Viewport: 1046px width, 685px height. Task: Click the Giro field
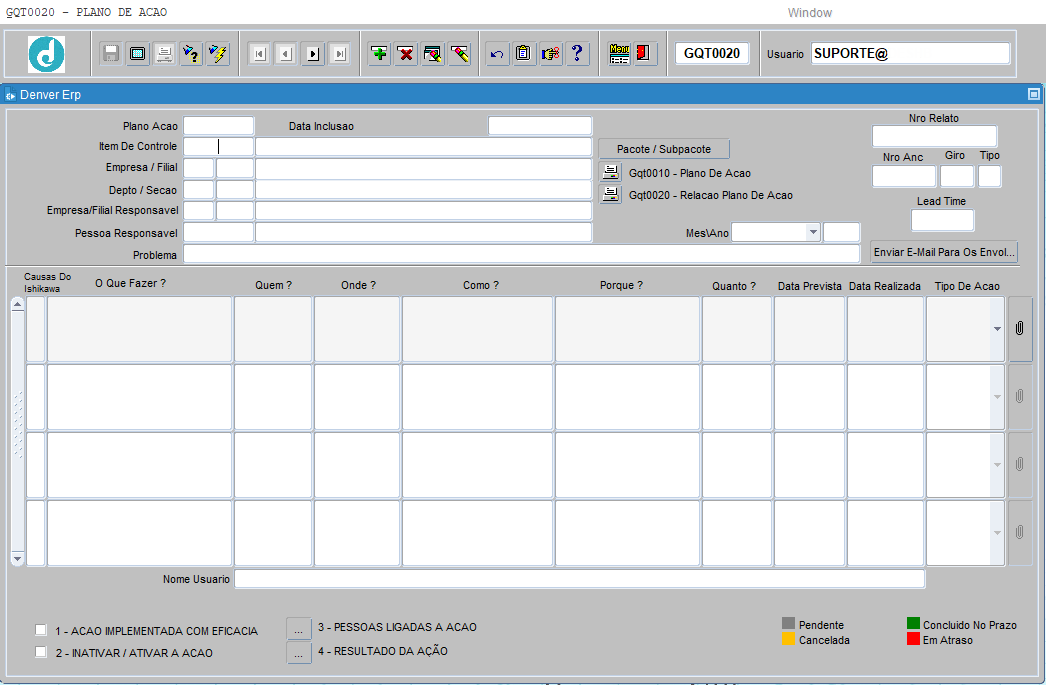pyautogui.click(x=957, y=176)
